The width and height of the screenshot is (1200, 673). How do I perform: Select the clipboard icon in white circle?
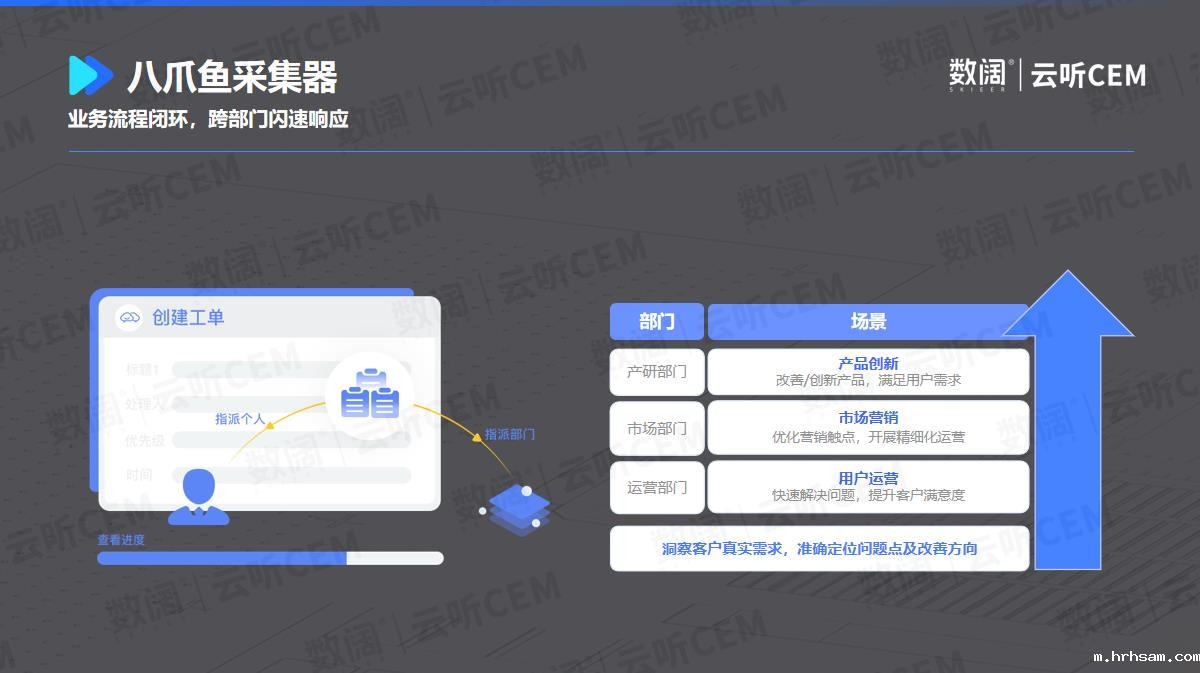369,397
